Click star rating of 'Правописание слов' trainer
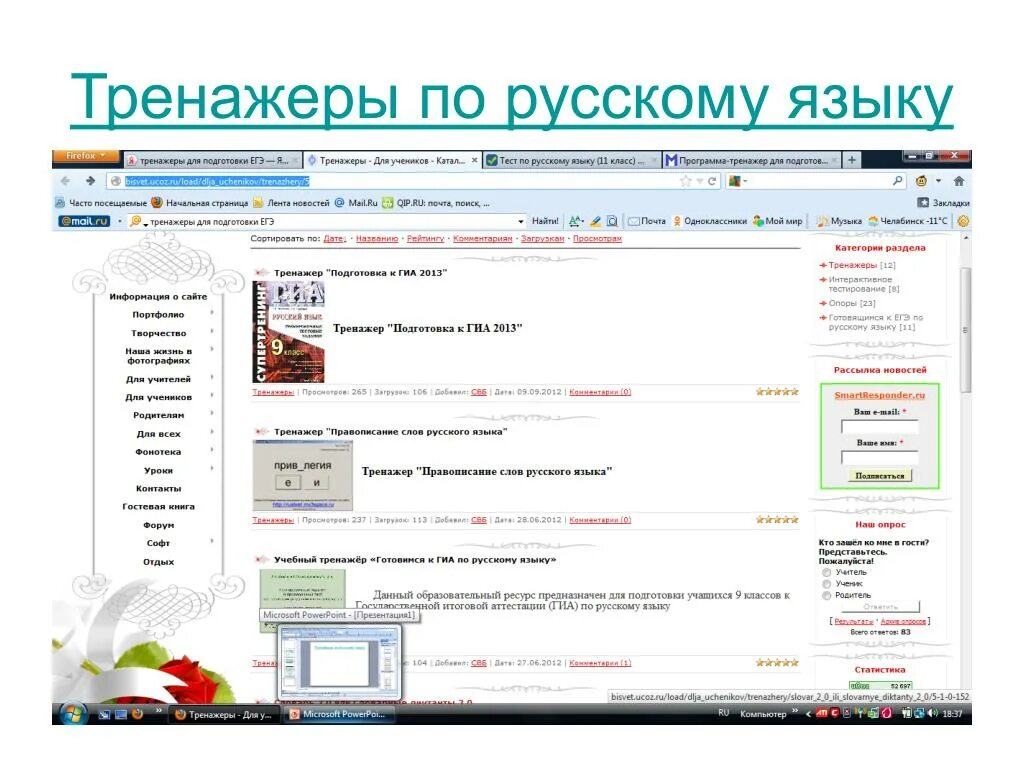This screenshot has height=768, width=1024. 777,520
